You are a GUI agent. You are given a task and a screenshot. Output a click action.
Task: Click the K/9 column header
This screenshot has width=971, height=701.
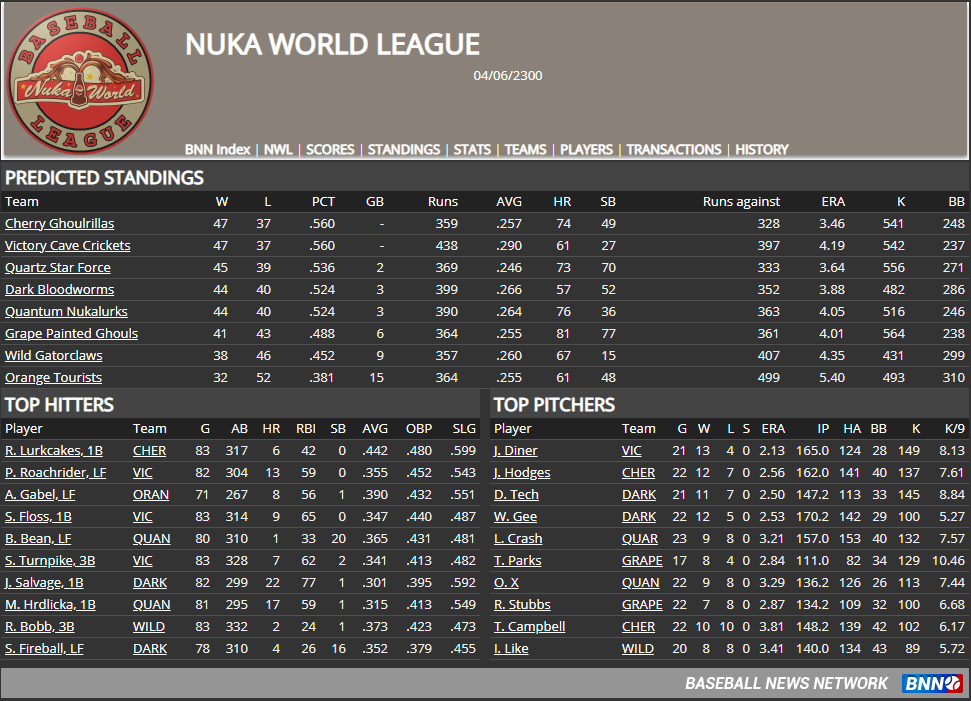(954, 429)
